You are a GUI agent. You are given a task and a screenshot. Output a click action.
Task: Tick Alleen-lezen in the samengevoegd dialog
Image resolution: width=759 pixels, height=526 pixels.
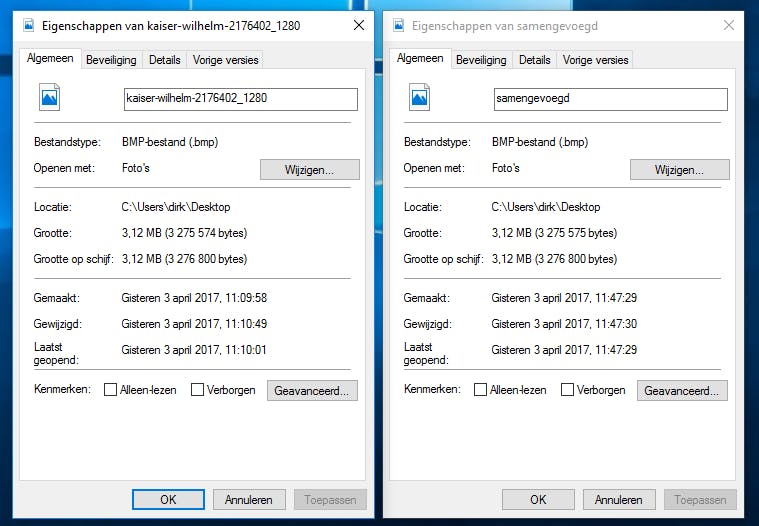click(x=481, y=390)
